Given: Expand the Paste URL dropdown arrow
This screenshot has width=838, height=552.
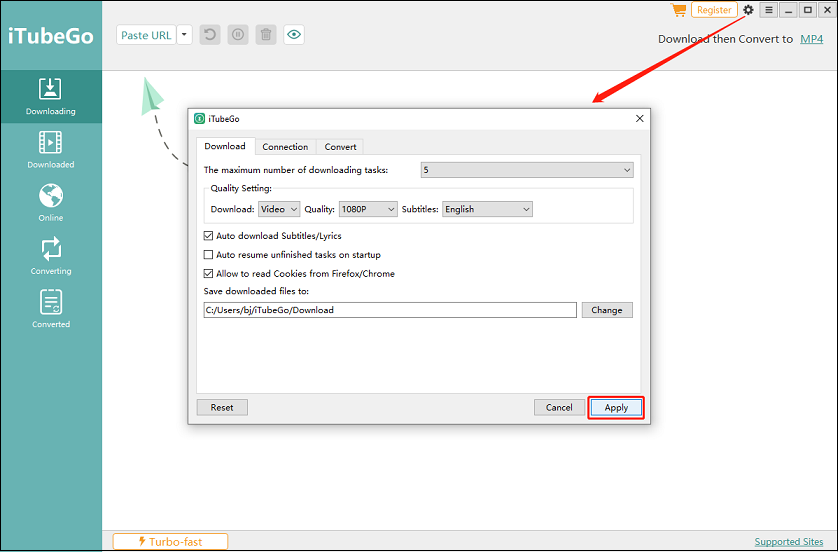Looking at the screenshot, I should [184, 35].
